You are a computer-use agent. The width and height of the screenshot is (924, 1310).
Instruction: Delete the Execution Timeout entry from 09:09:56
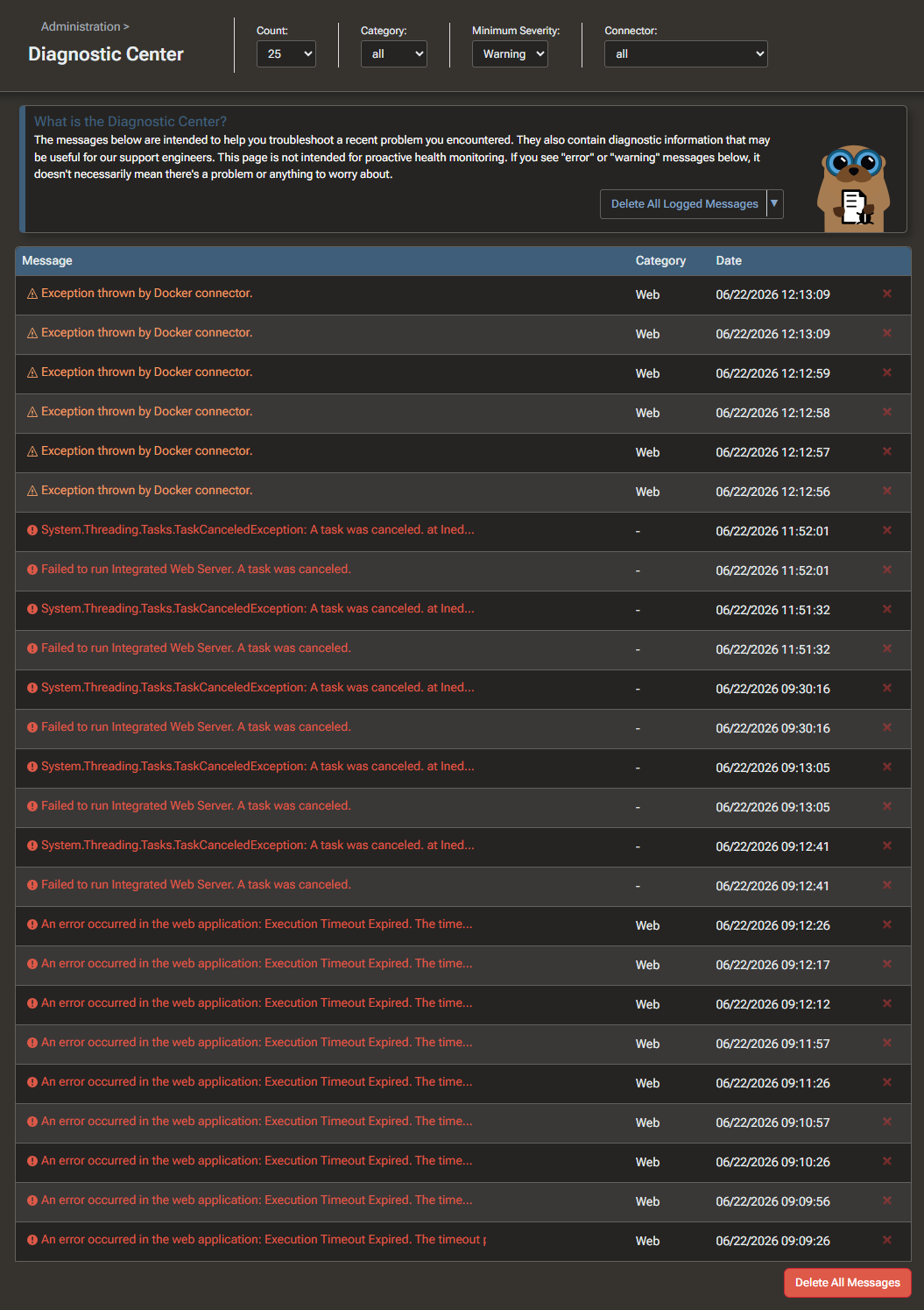[x=887, y=1200]
